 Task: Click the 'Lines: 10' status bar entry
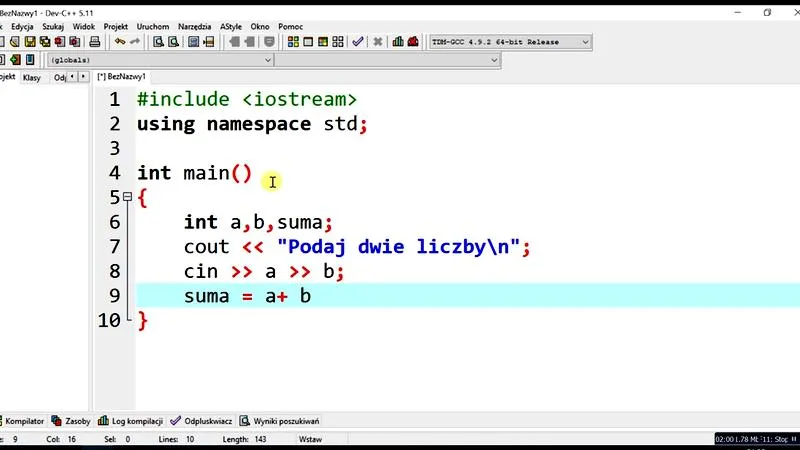[176, 439]
